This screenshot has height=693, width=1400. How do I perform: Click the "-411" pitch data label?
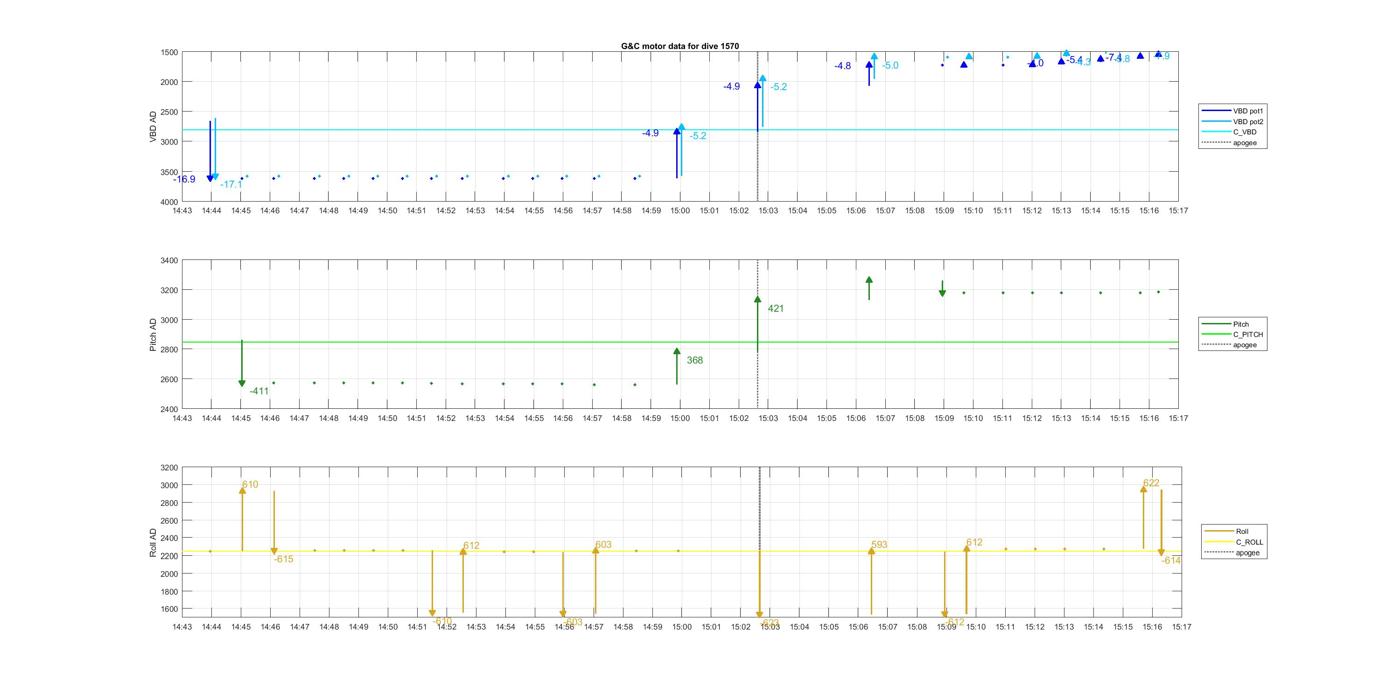click(x=259, y=391)
